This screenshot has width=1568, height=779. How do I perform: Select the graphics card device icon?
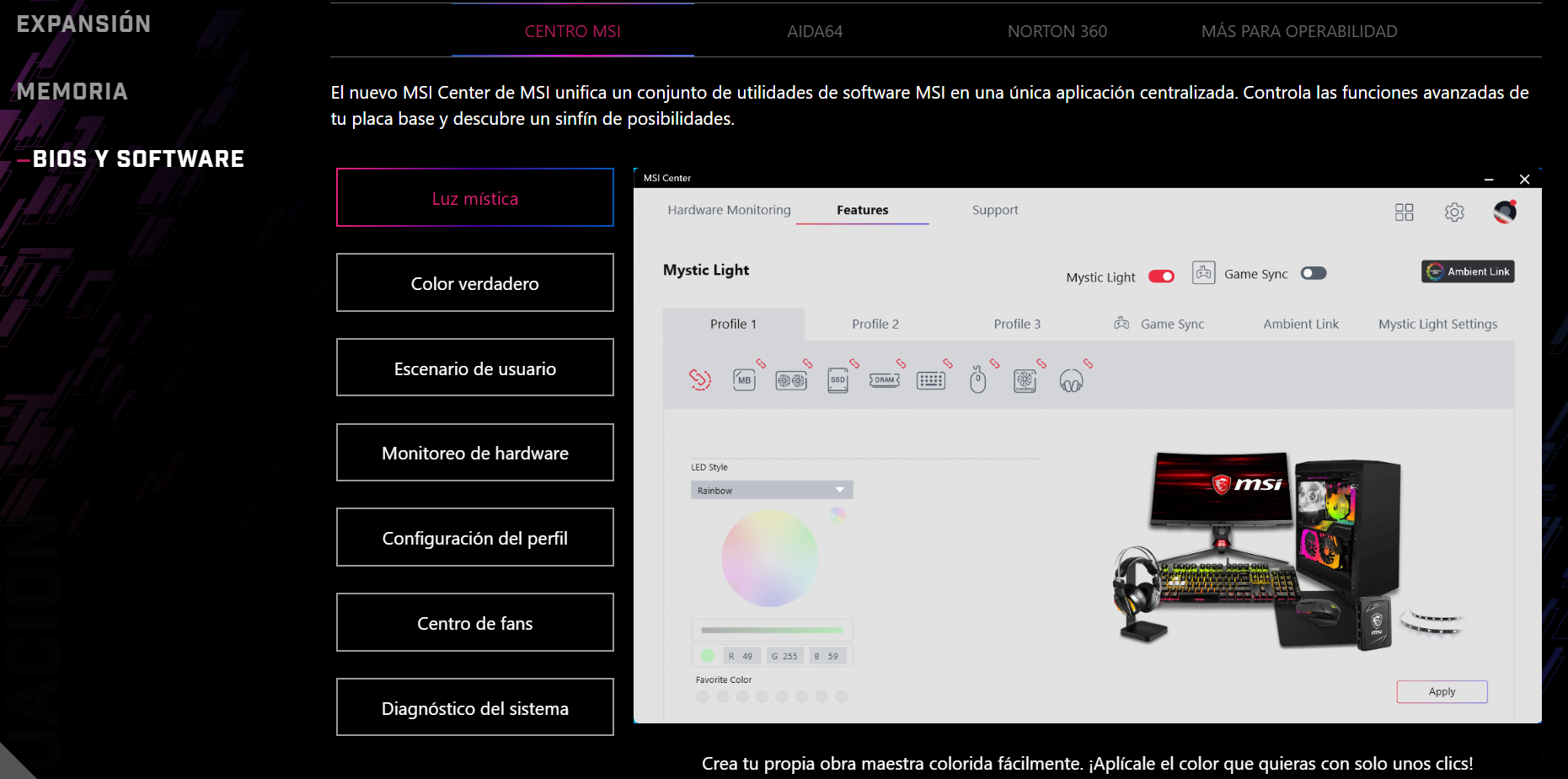tap(791, 381)
